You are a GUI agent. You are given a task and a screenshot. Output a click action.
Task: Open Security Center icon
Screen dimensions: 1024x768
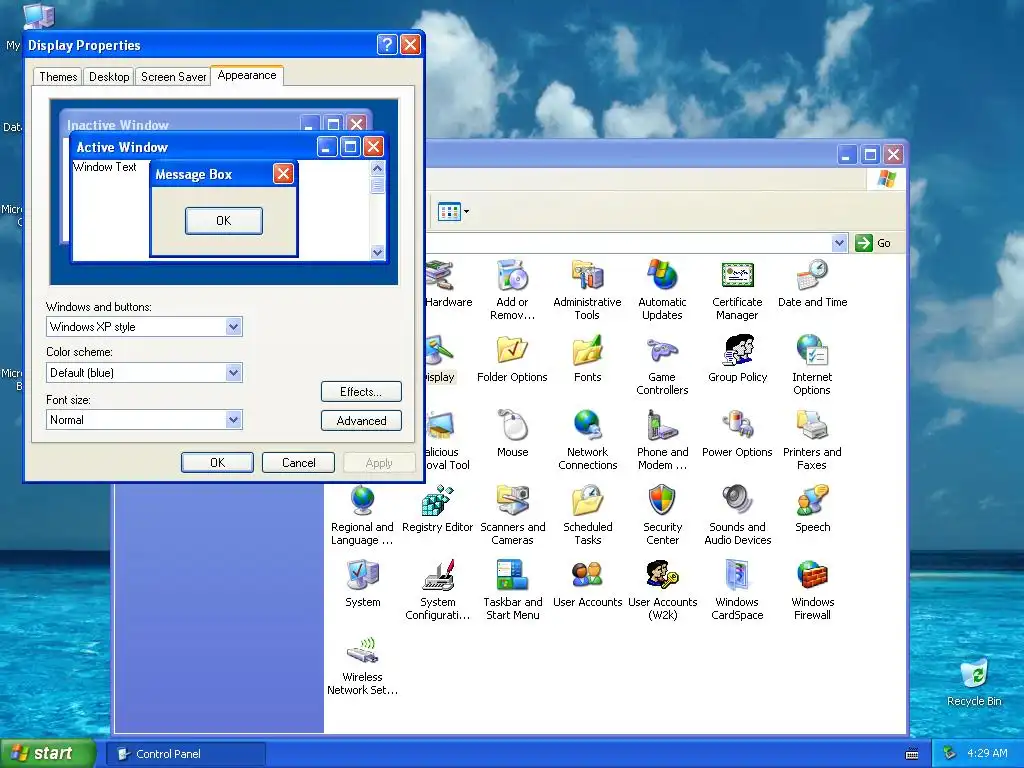662,502
